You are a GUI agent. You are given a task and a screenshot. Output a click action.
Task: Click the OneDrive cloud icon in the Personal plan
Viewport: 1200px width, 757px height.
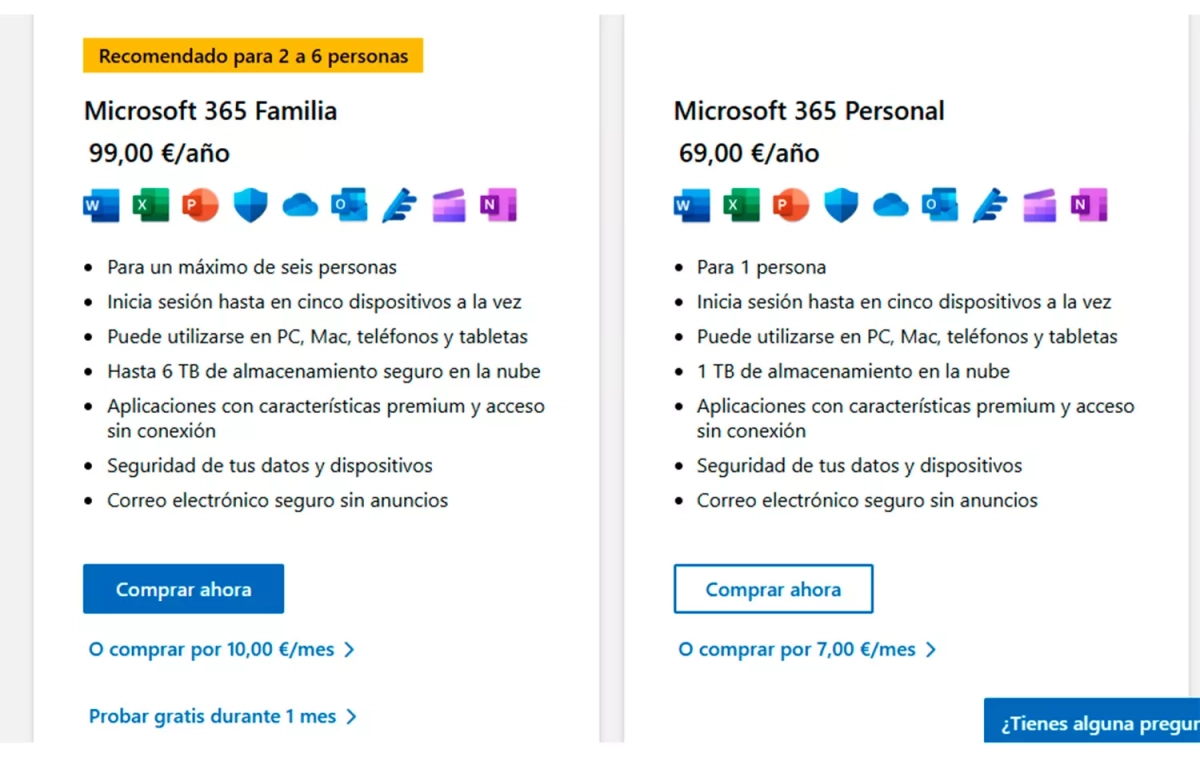click(890, 206)
